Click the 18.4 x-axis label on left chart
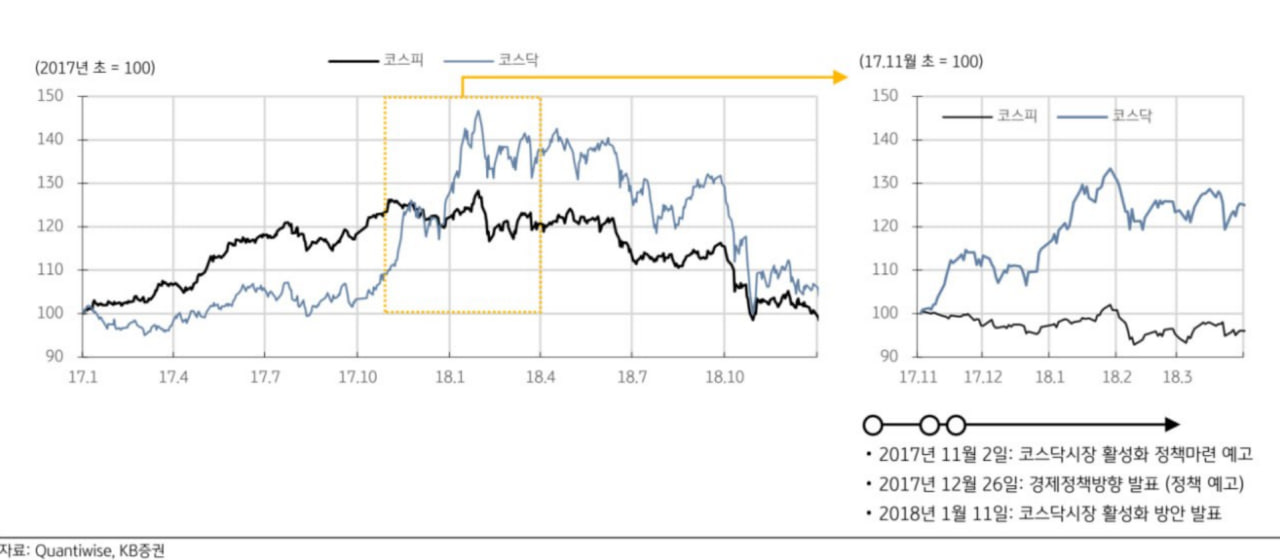 click(541, 377)
